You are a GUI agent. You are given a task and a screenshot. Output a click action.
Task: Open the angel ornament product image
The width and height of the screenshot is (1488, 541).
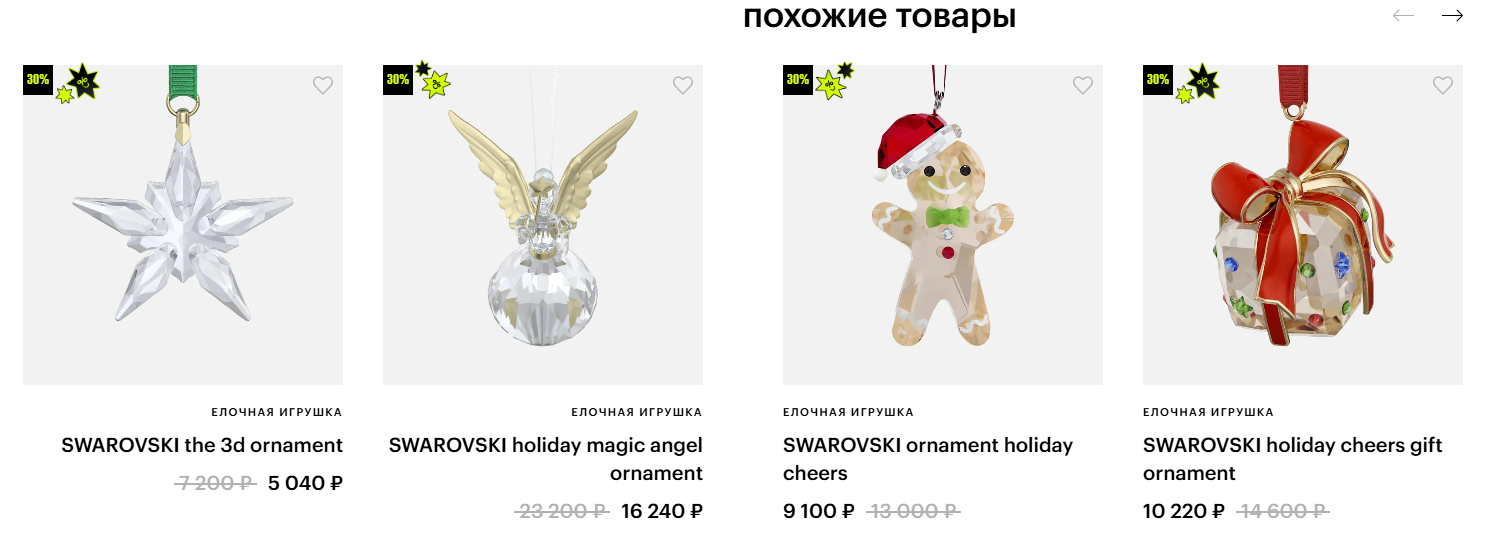pyautogui.click(x=543, y=225)
